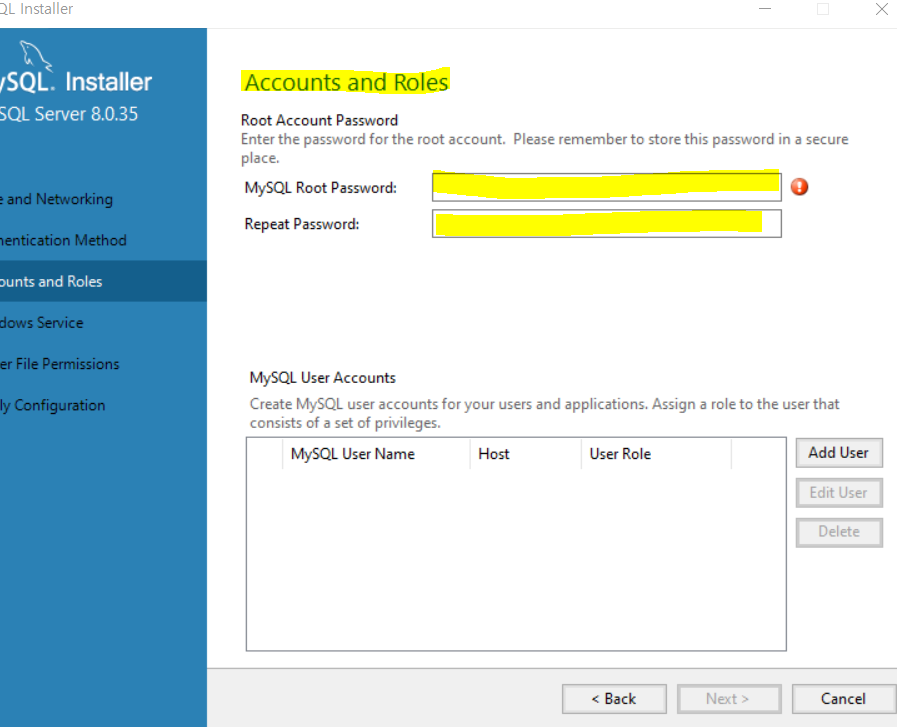Viewport: 897px width, 727px height.
Task: Select the Accounts and Roles step
Action: [x=103, y=281]
